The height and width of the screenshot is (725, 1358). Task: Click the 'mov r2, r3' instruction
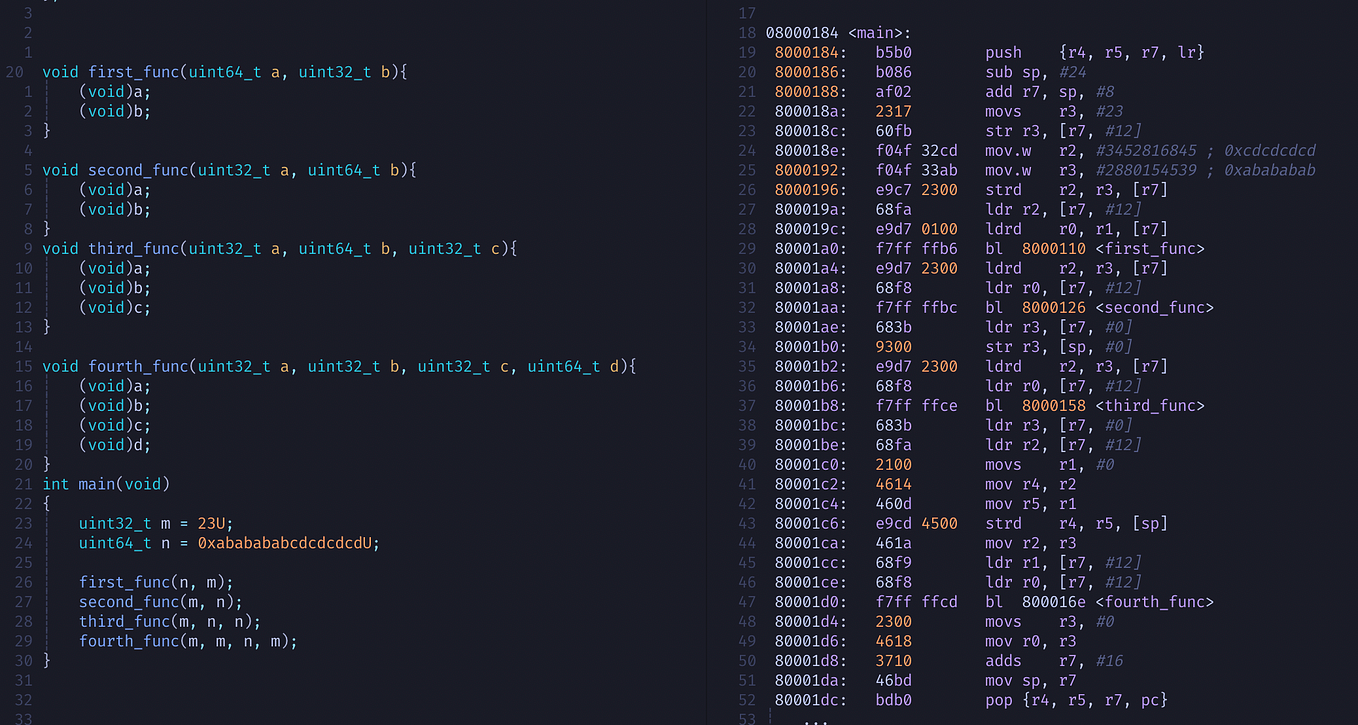pyautogui.click(x=1031, y=543)
